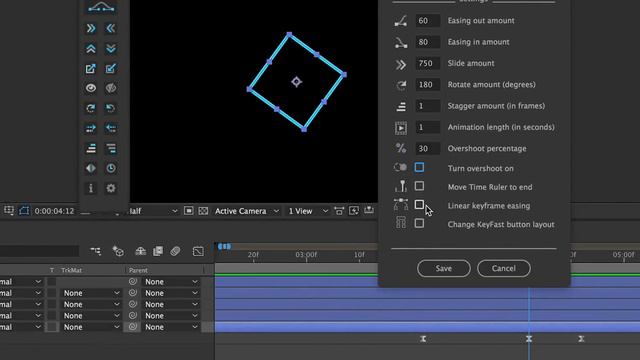The image size is (640, 360).
Task: Click KeyFast right dashed-arrow icon
Action: click(x=91, y=129)
